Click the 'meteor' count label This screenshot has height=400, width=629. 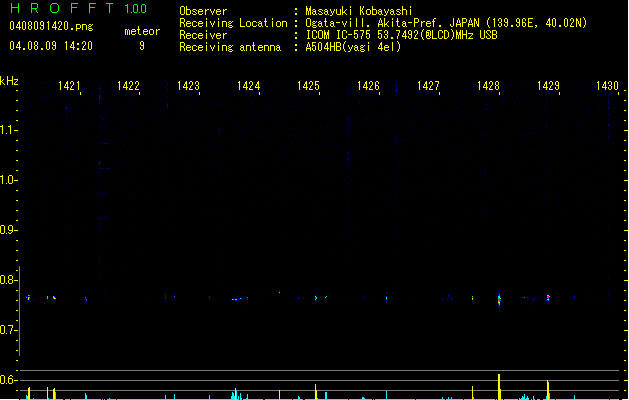tap(142, 31)
